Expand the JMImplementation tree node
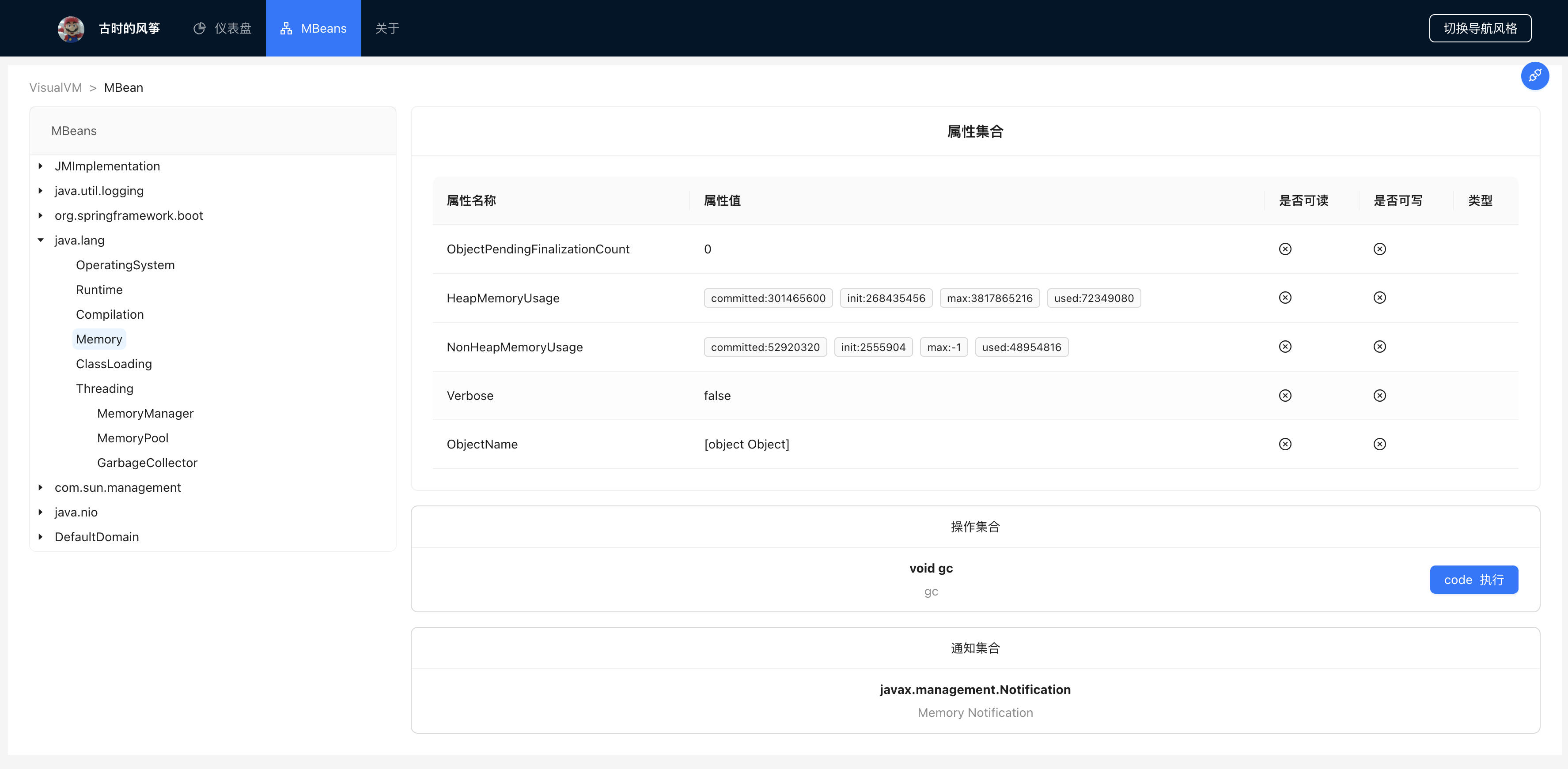The height and width of the screenshot is (769, 1568). [x=41, y=166]
